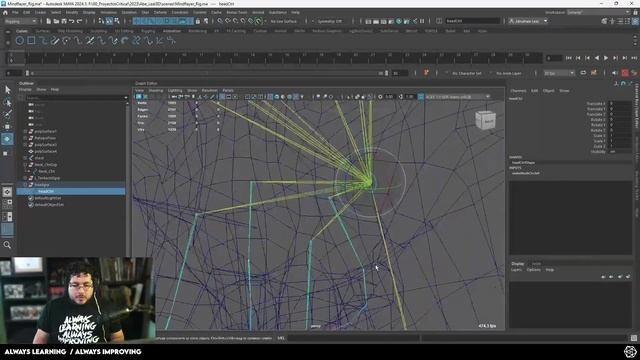
Task: Select Neck_Ctrl in the Outliner
Action: [46, 171]
